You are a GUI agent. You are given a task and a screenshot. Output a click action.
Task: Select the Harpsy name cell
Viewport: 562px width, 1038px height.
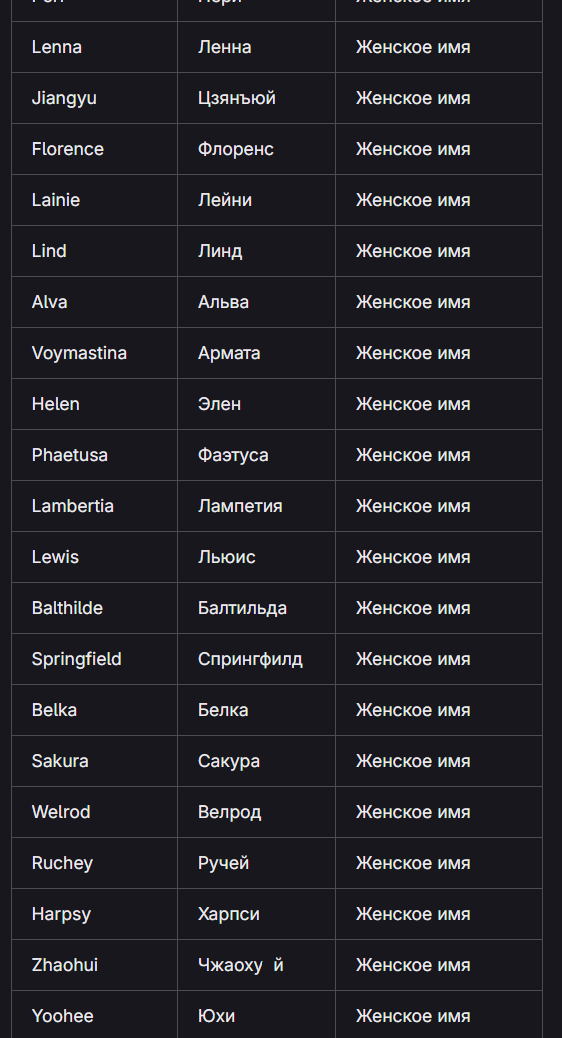(95, 914)
